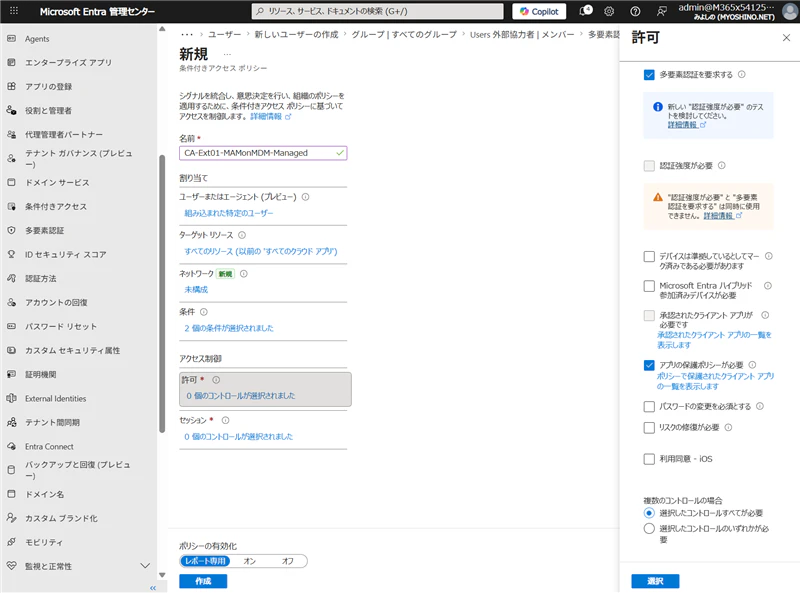Click the policy name input field
The width and height of the screenshot is (800, 593).
click(x=263, y=153)
